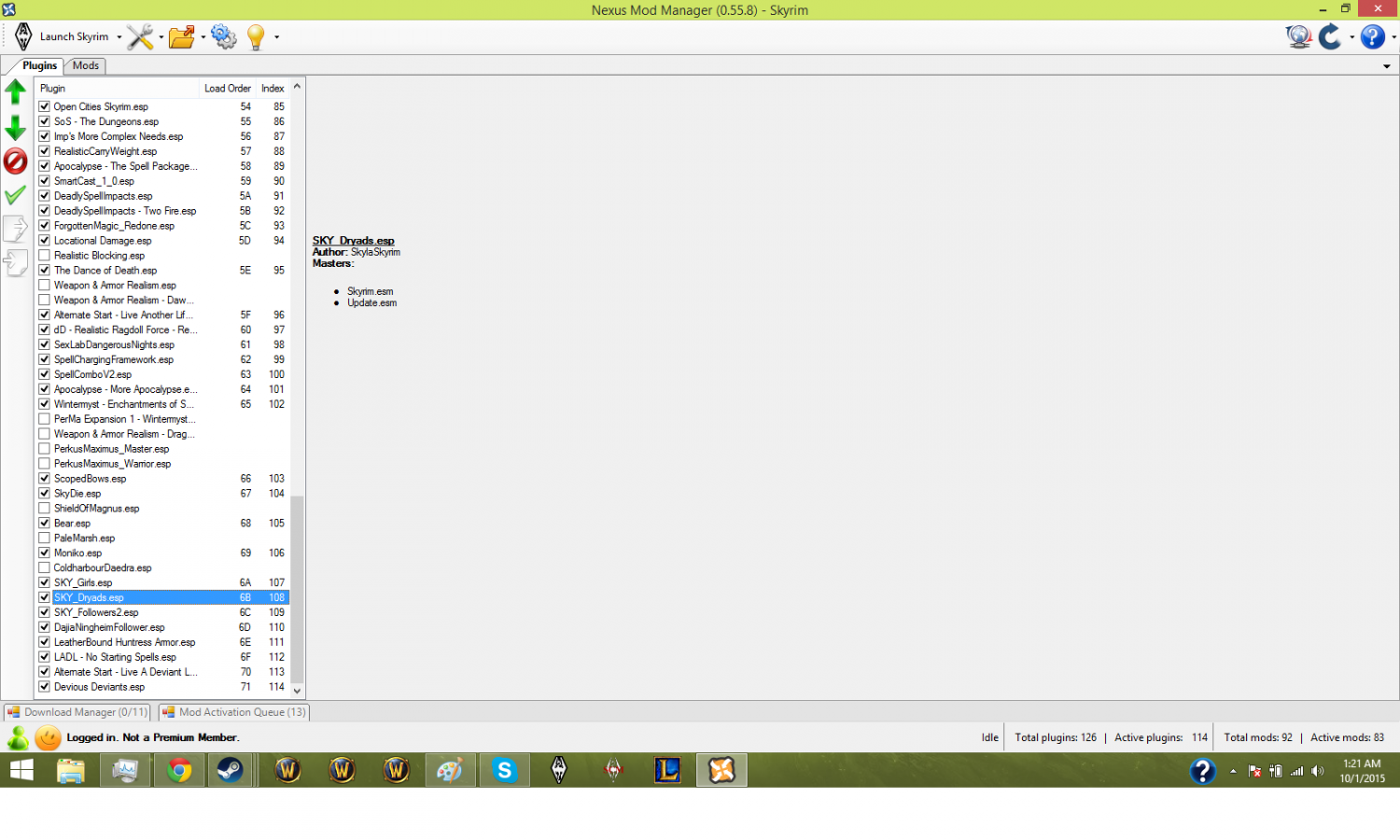
Task: Enable the ShieldOfMagnus.esp checkbox
Action: point(44,509)
